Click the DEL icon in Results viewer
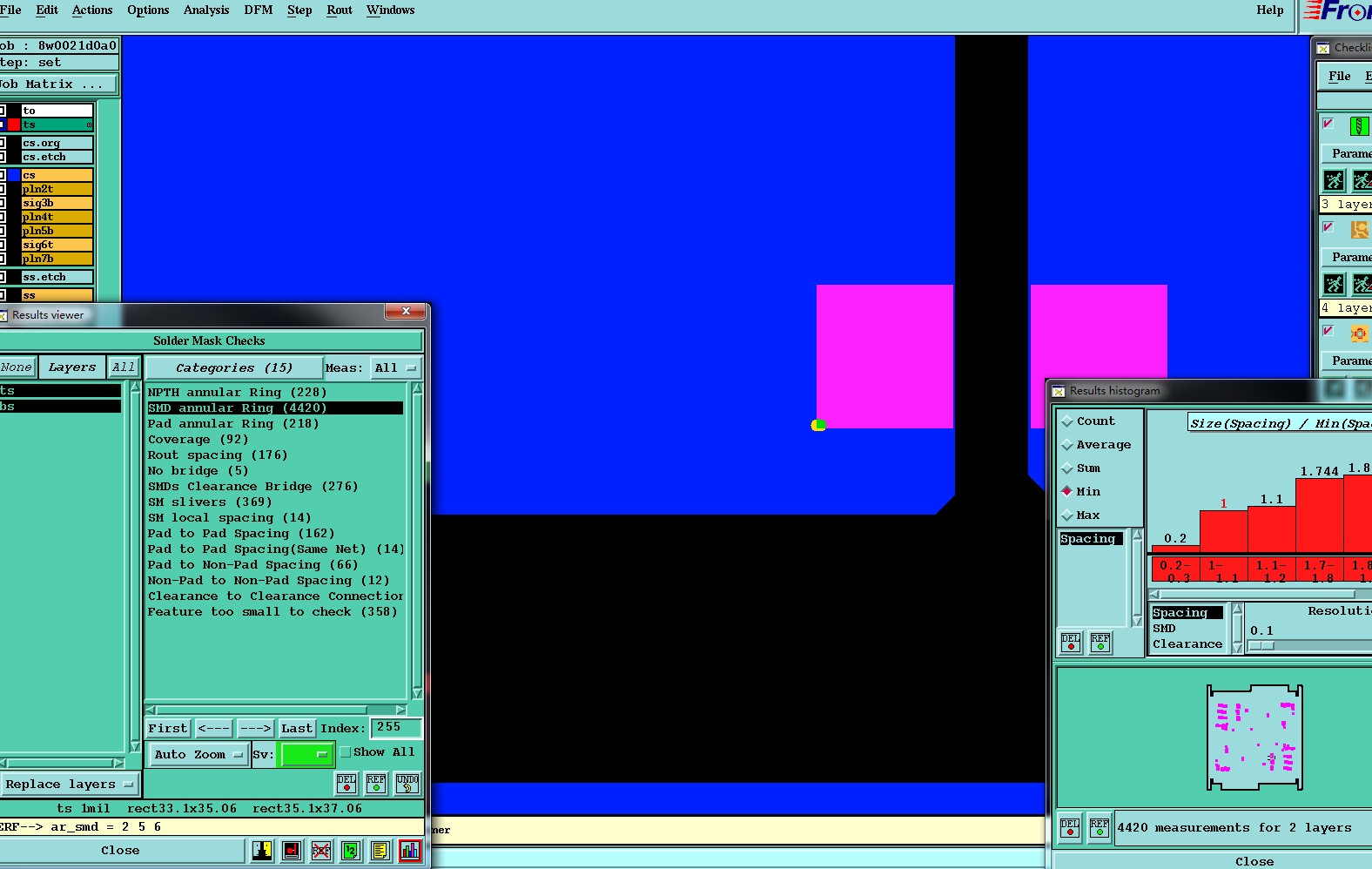Image resolution: width=1372 pixels, height=869 pixels. tap(346, 784)
